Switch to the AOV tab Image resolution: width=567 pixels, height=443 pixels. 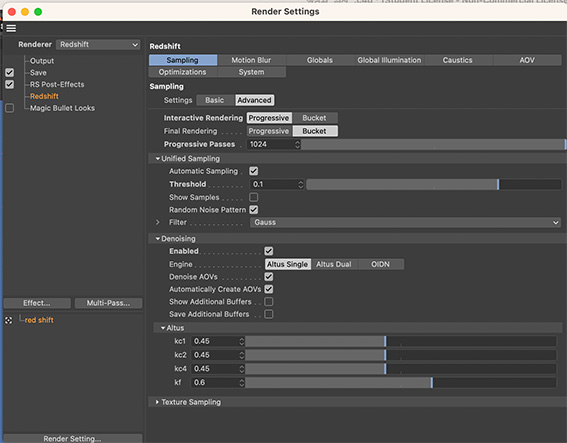click(527, 60)
